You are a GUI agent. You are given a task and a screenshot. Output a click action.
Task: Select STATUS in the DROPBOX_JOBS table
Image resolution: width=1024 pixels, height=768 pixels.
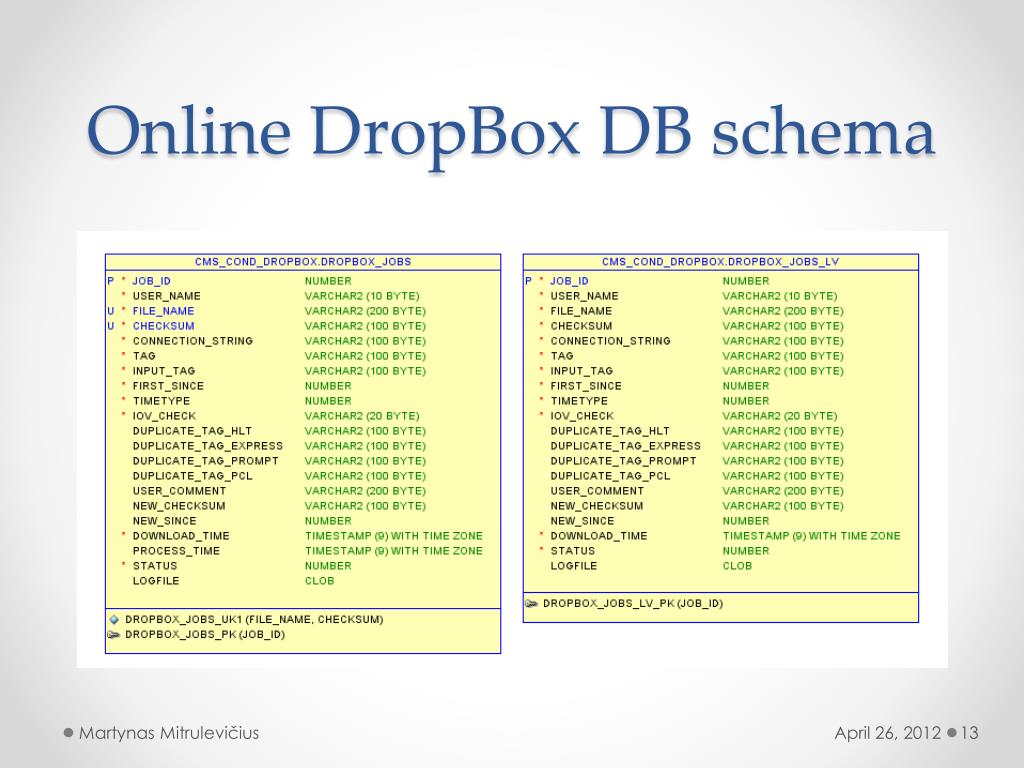(155, 566)
